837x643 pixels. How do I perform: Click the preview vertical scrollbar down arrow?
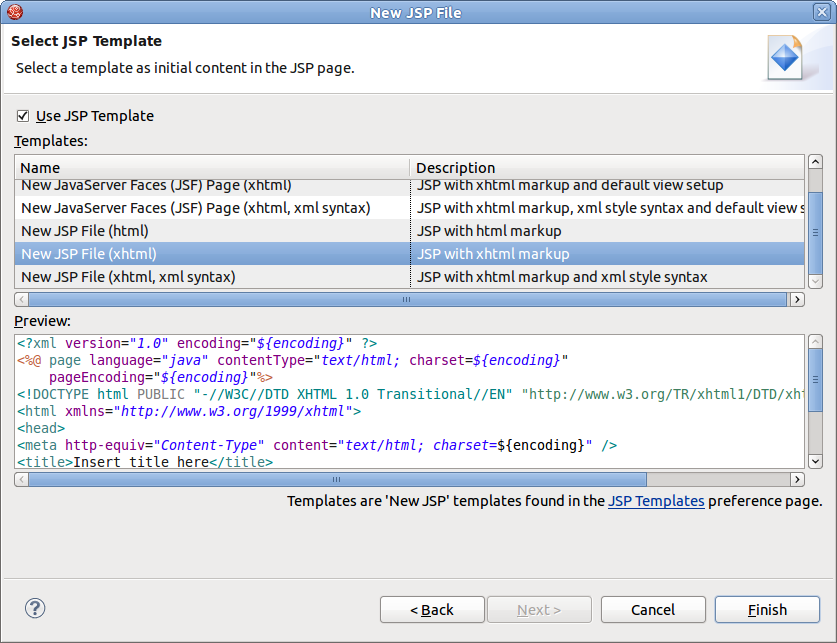[815, 461]
